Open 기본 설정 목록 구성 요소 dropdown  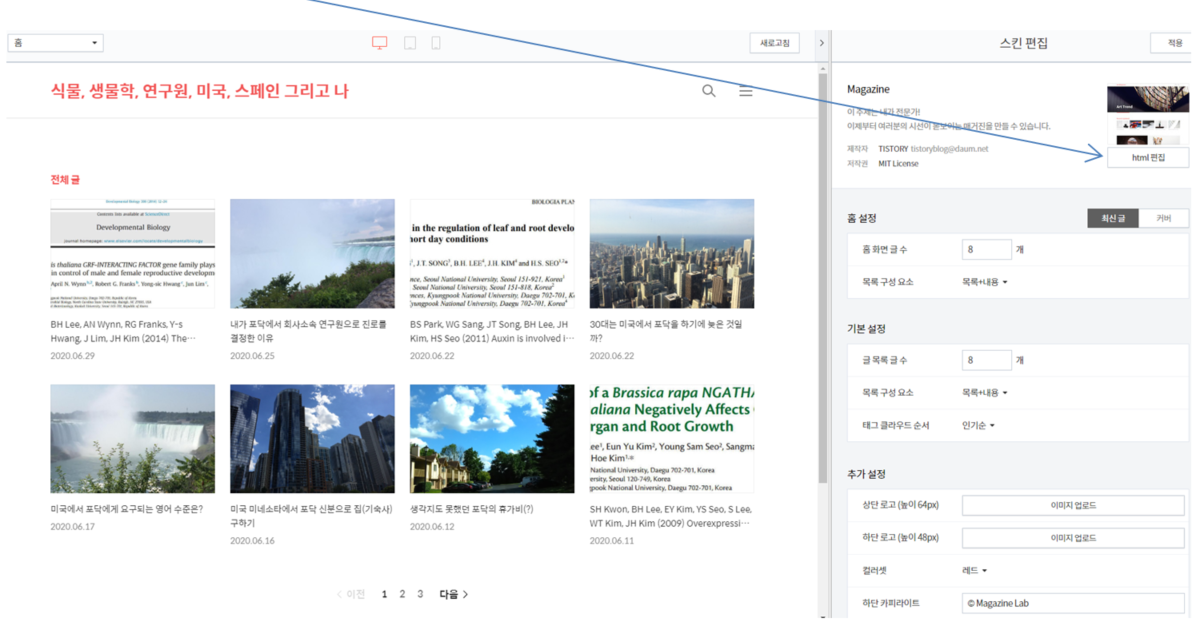985,393
